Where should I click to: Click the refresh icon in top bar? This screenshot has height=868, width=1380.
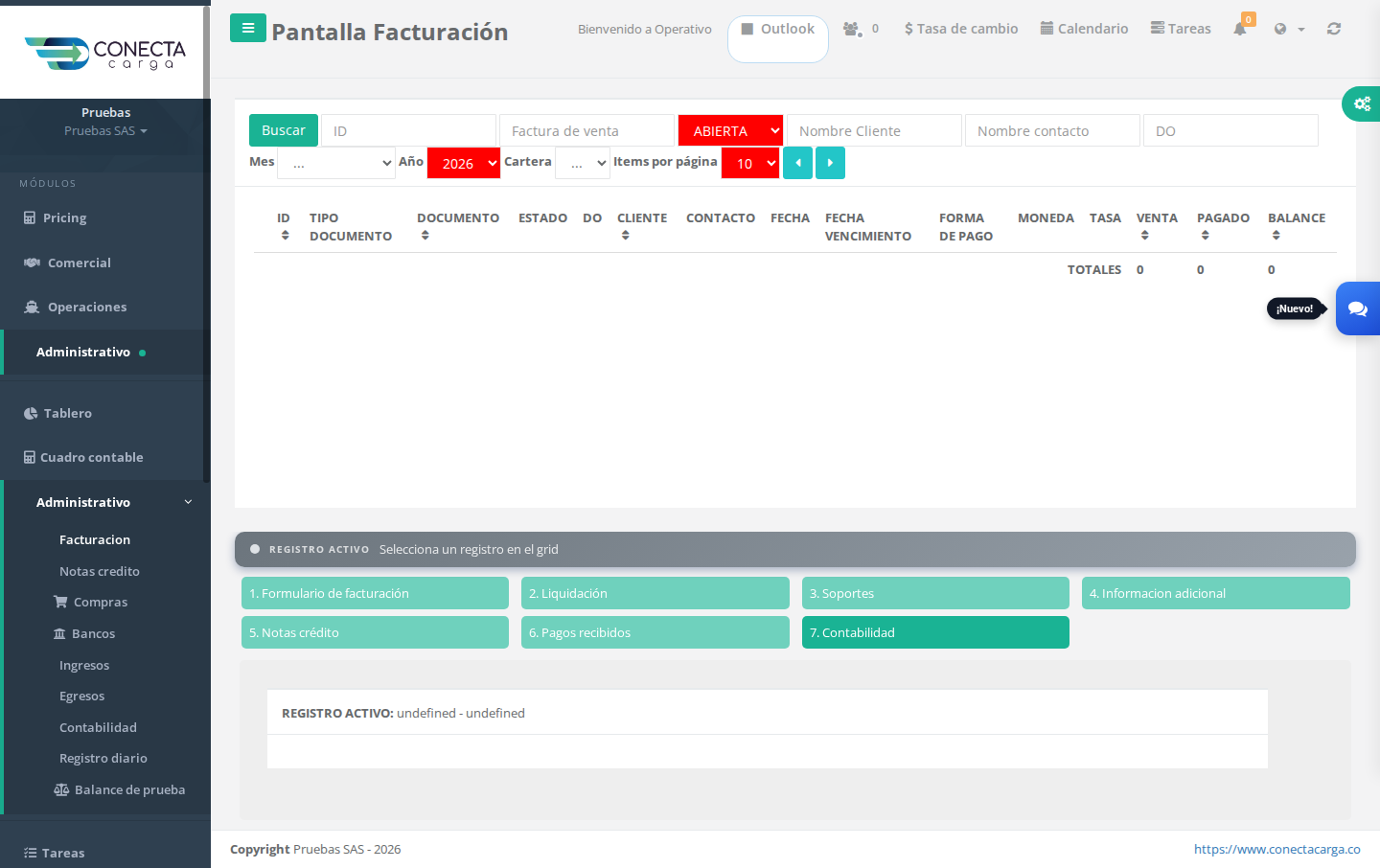click(x=1334, y=29)
